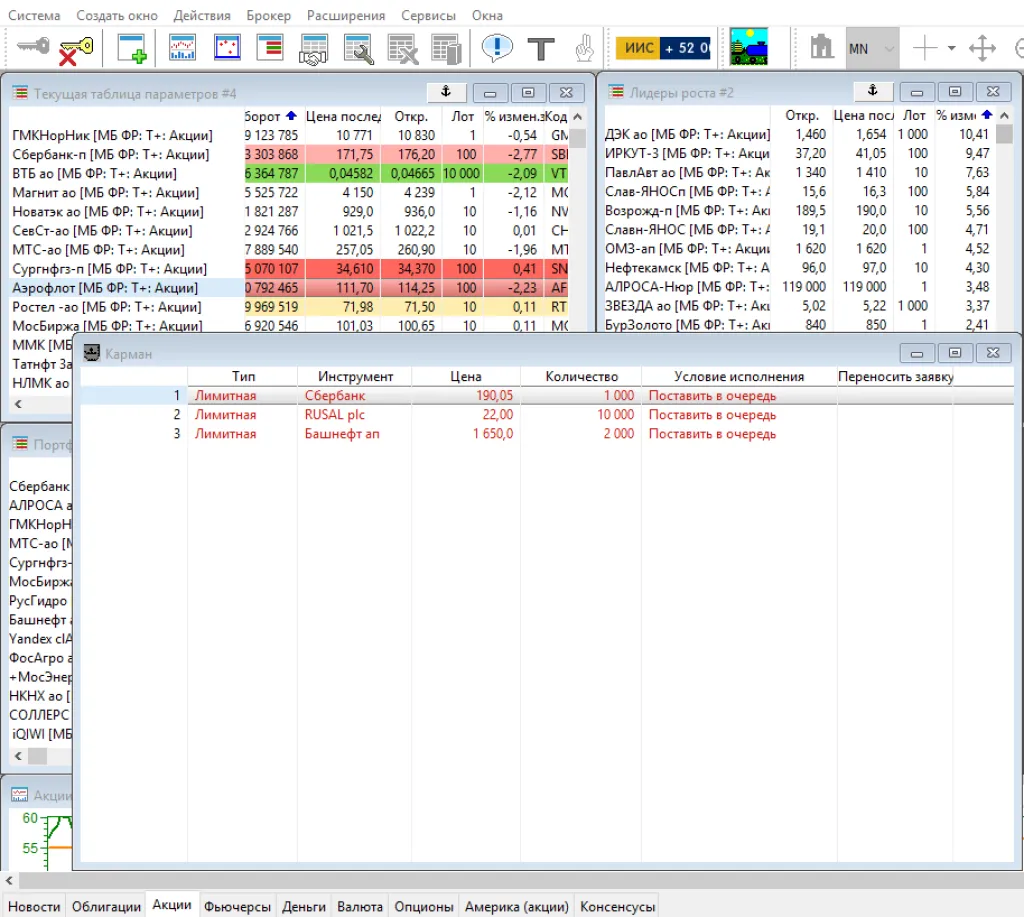Switch to the Фьючерсы tab
The image size is (1024, 917).
pos(237,906)
